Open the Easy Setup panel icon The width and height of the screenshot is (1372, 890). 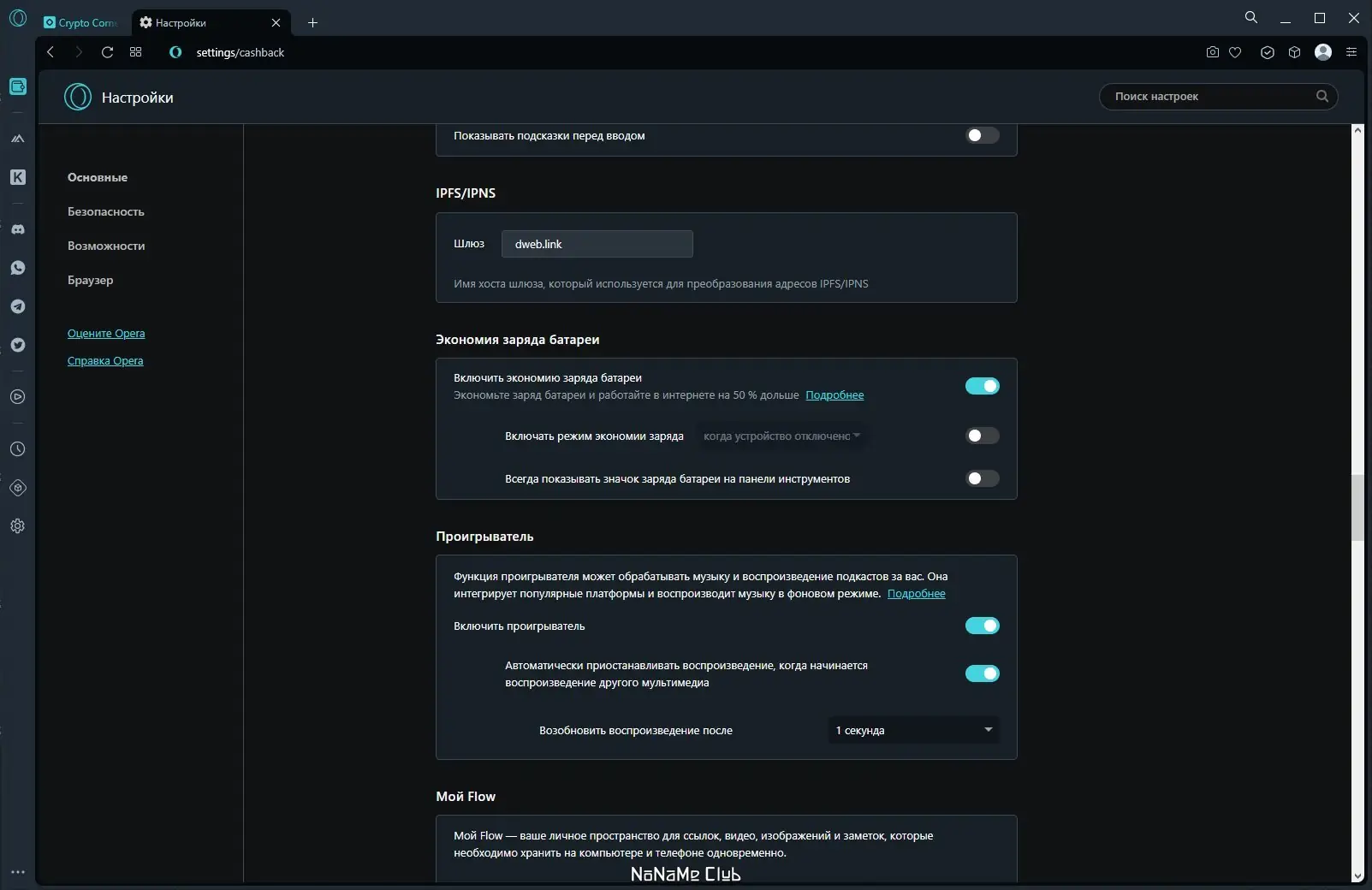point(1351,52)
